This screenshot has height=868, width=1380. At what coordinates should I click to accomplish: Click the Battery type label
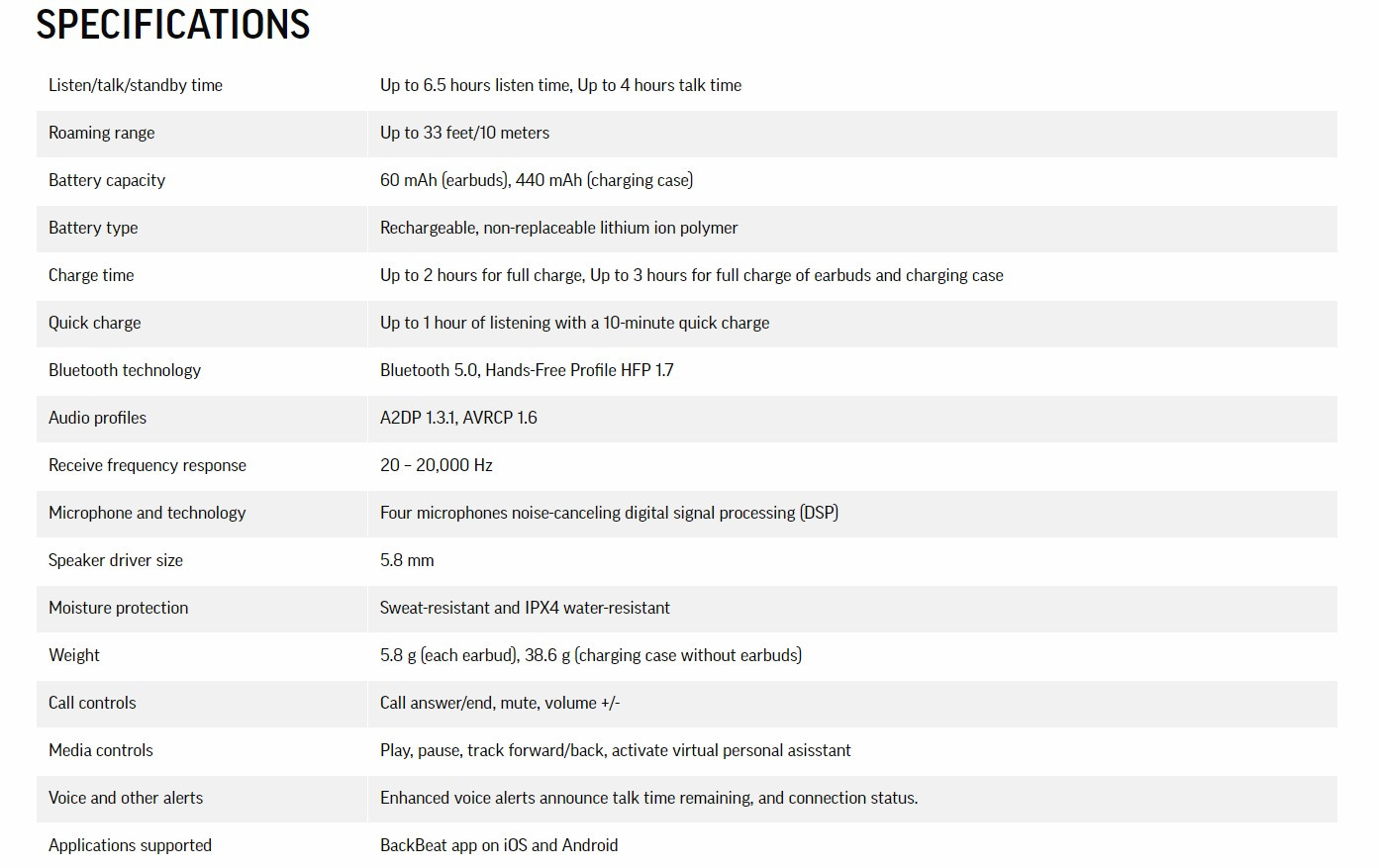click(x=93, y=228)
